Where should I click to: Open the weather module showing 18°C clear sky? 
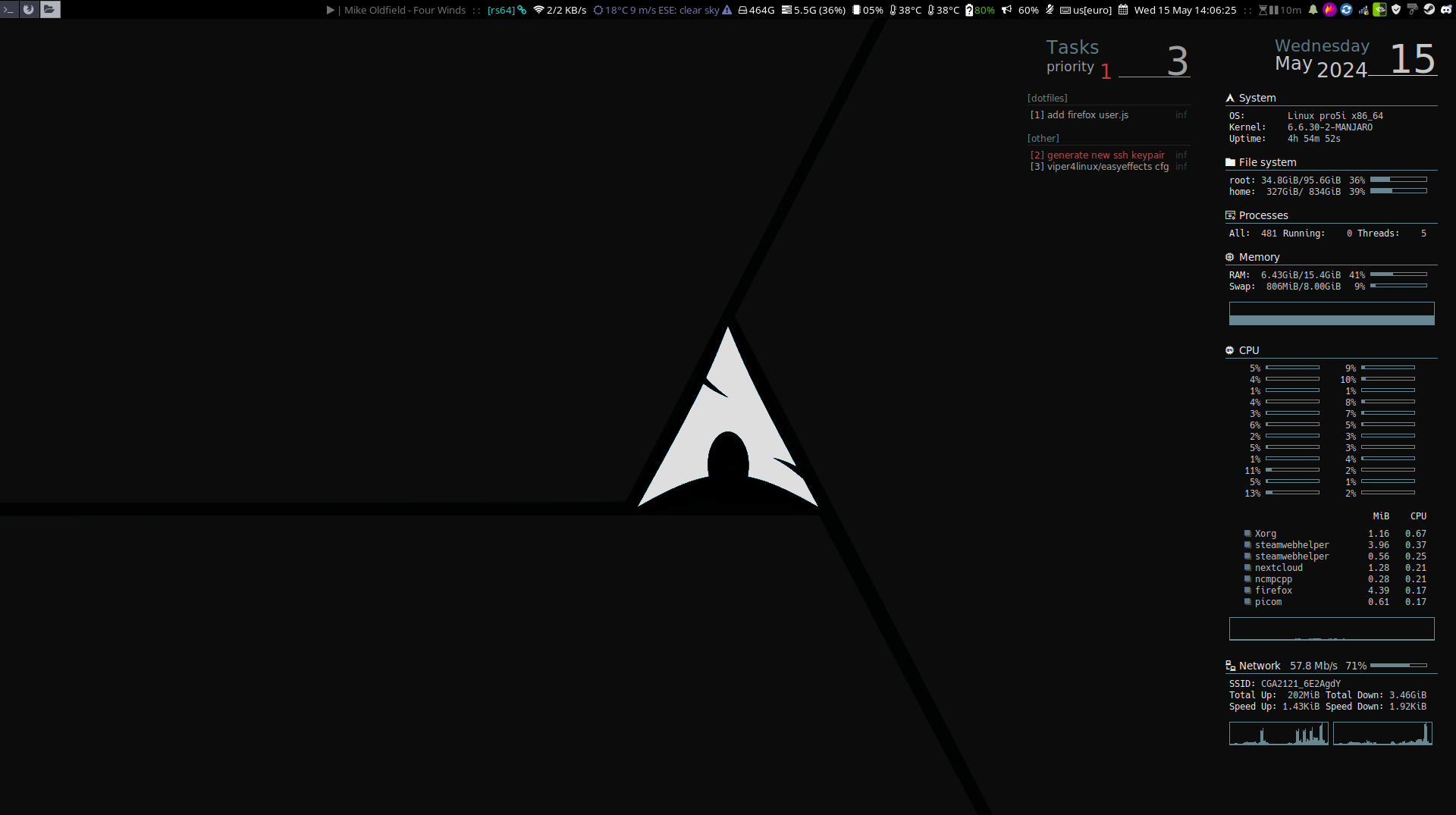[657, 10]
